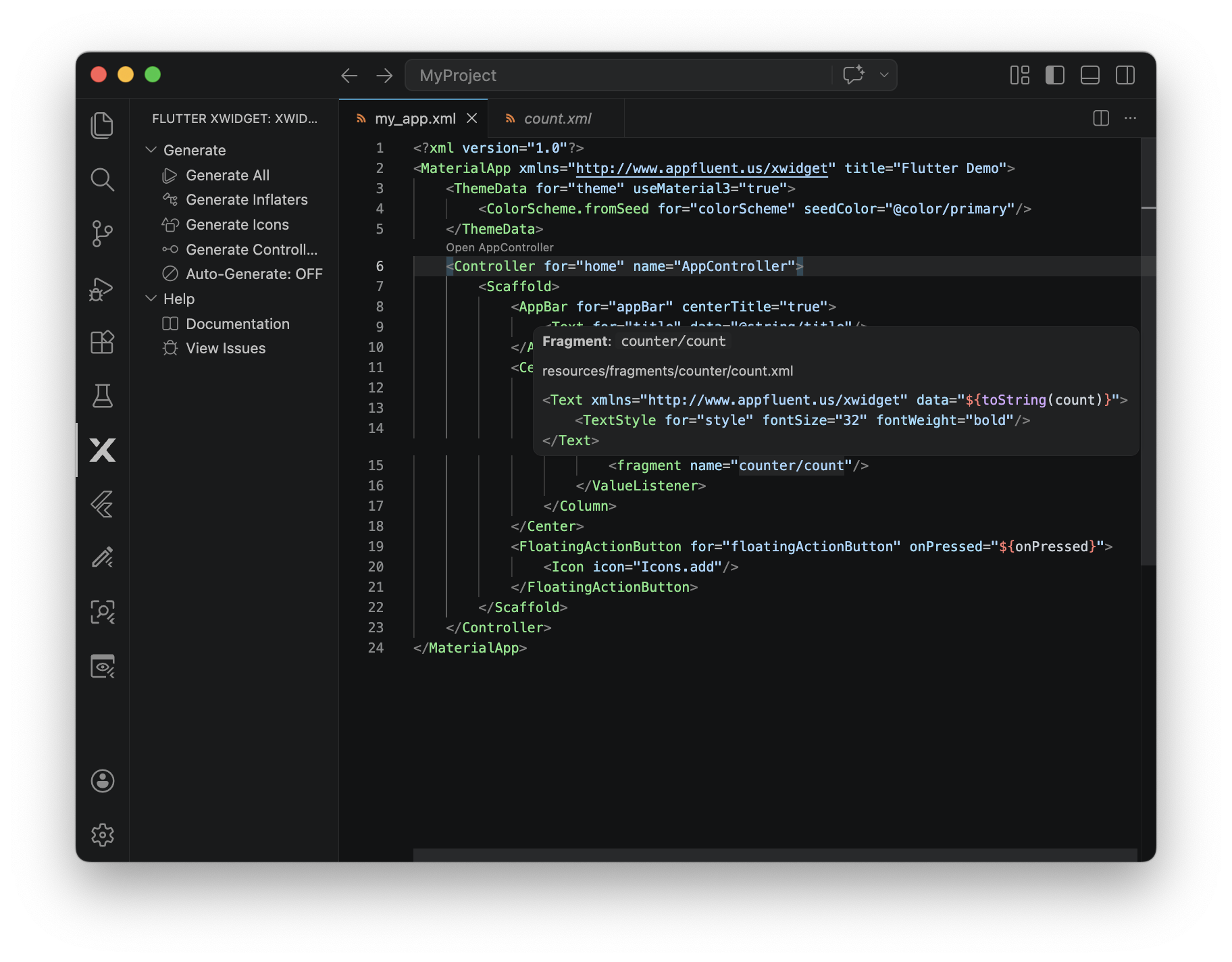Toggle the Primary Side Bar visibility
This screenshot has width=1232, height=962.
click(x=1054, y=75)
